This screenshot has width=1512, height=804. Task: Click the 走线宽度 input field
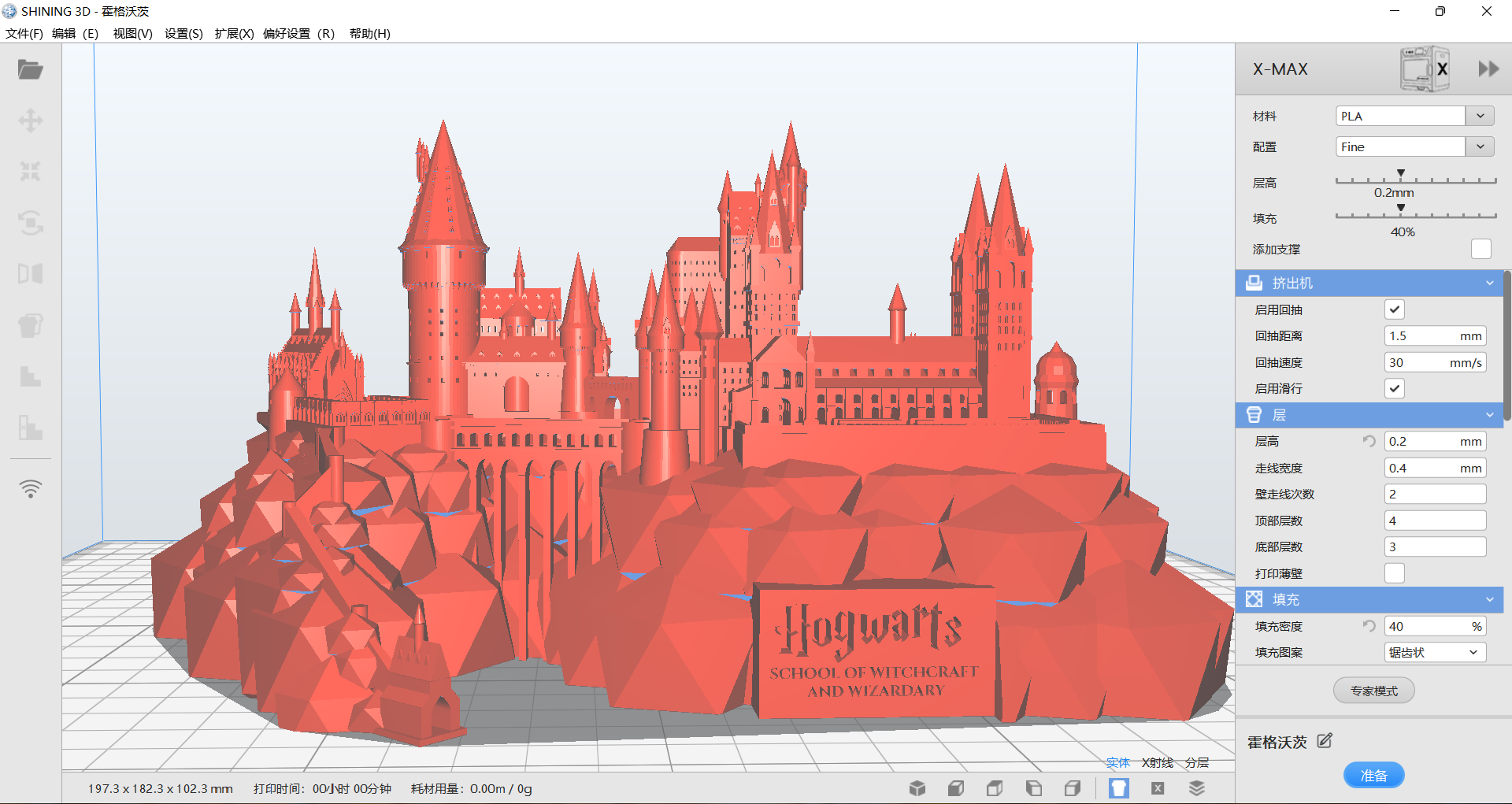point(1436,468)
